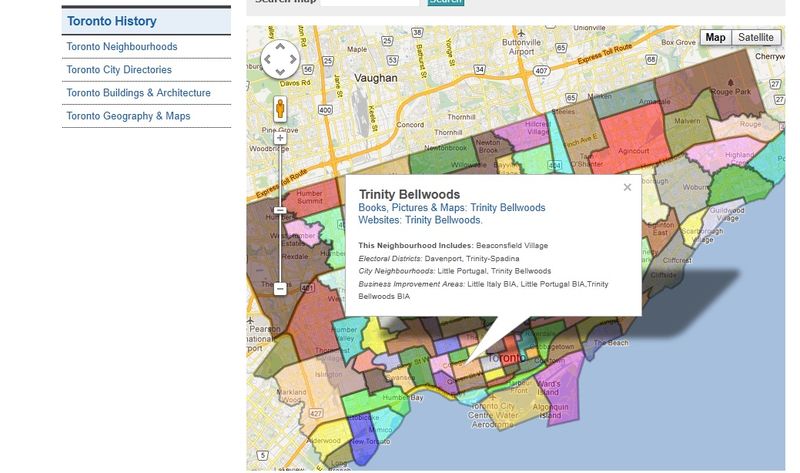Open Websites: Trinity Bellwoods link
The image size is (800, 473).
click(420, 220)
